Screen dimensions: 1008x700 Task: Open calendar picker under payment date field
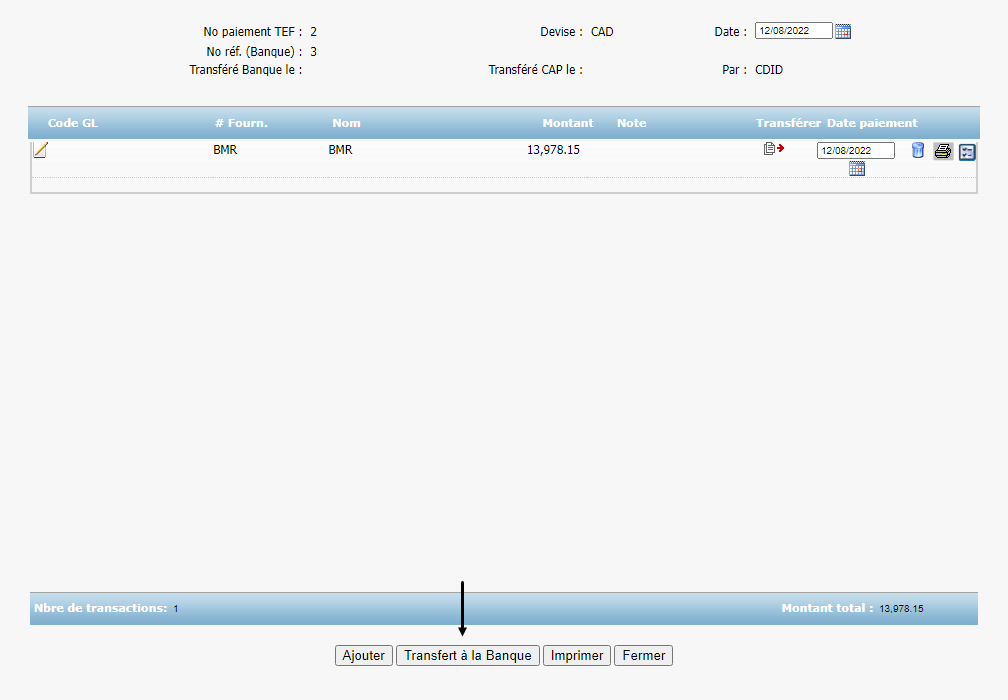[x=856, y=169]
